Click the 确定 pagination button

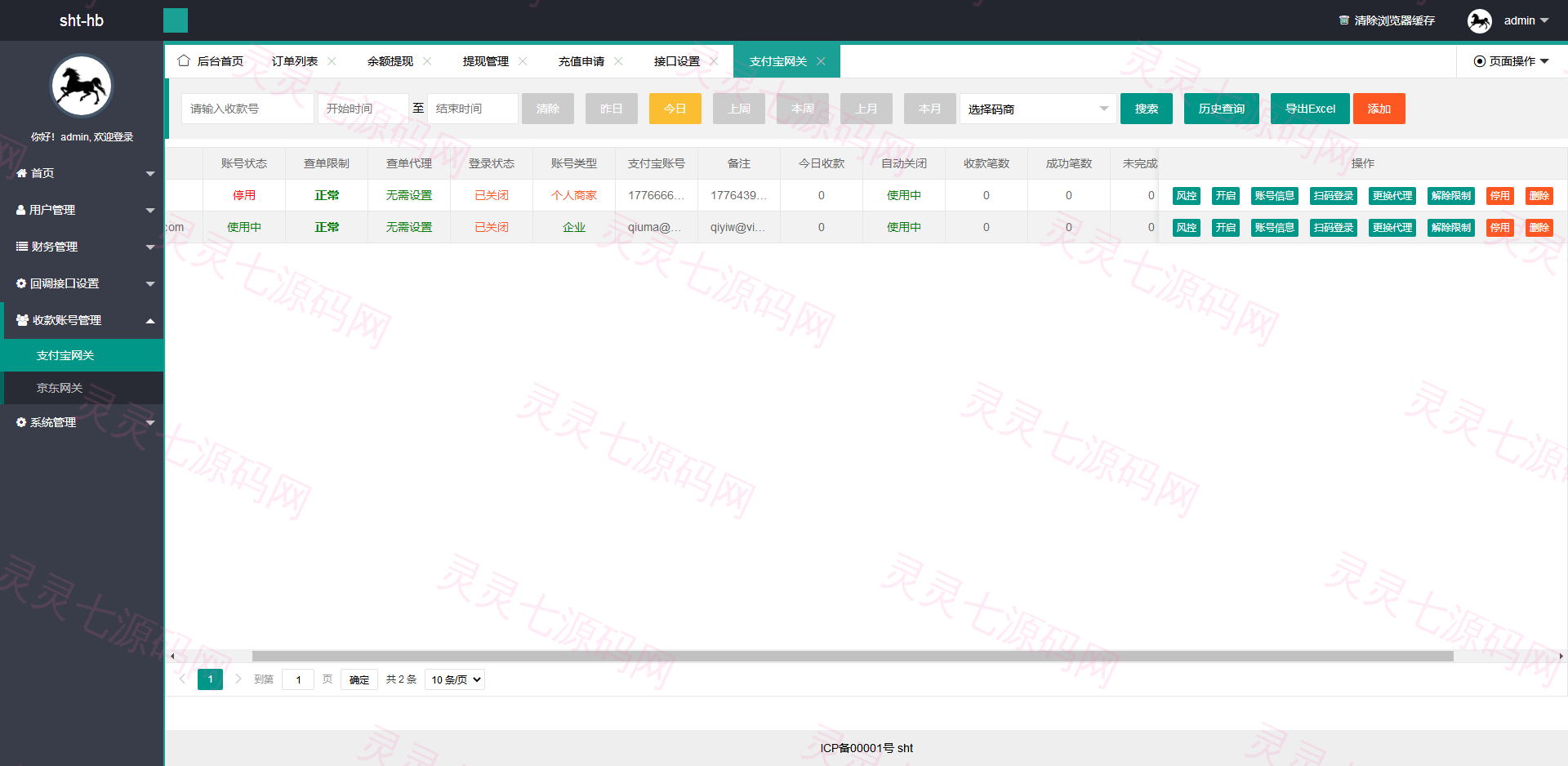pos(359,679)
